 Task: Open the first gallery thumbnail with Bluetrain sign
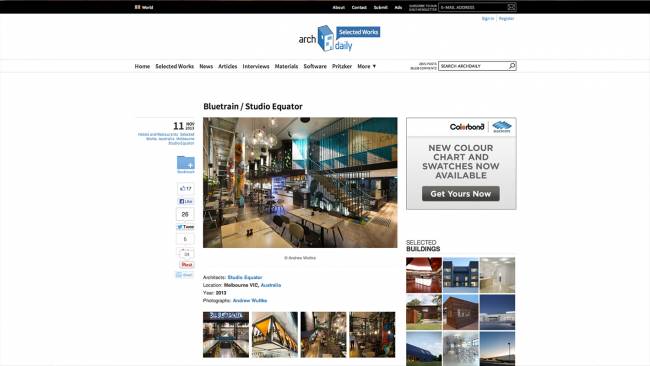pyautogui.click(x=226, y=334)
